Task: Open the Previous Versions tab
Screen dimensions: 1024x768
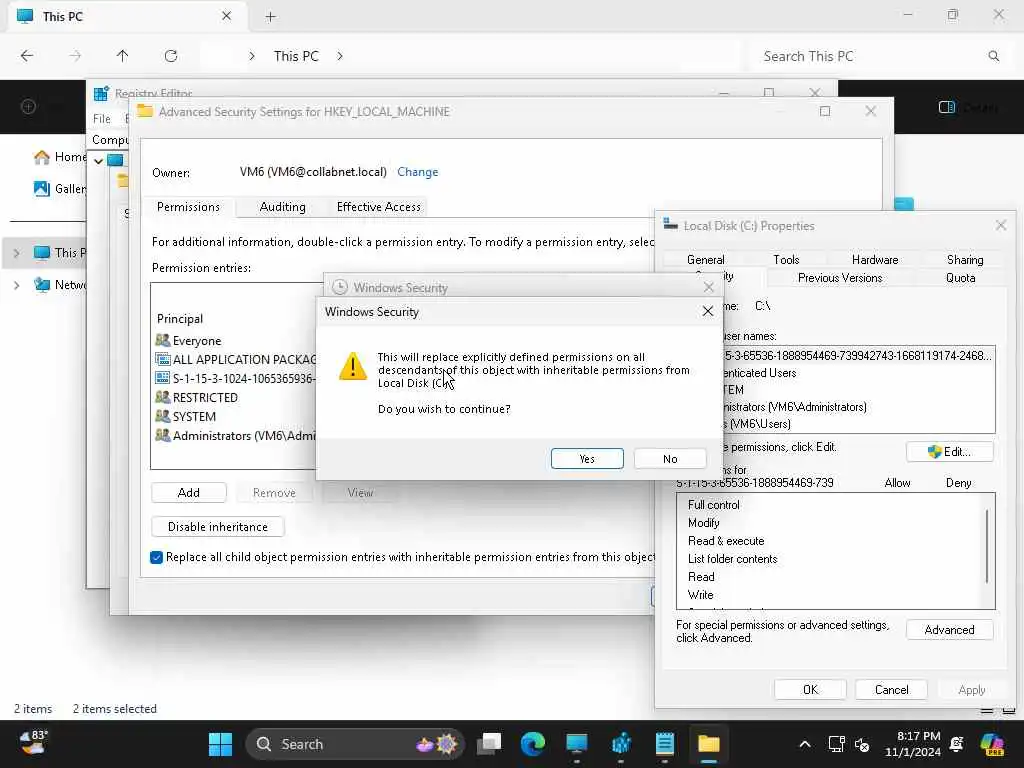Action: tap(840, 278)
